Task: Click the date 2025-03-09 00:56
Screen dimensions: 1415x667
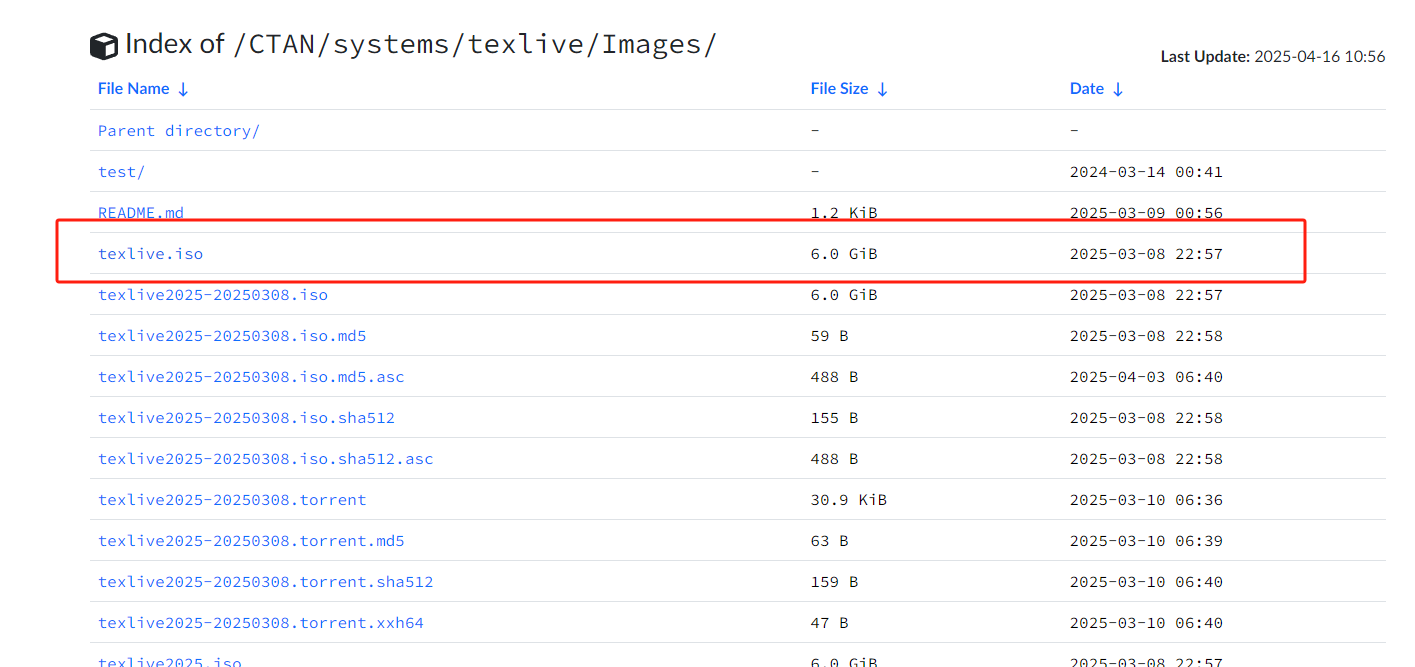Action: [1146, 213]
